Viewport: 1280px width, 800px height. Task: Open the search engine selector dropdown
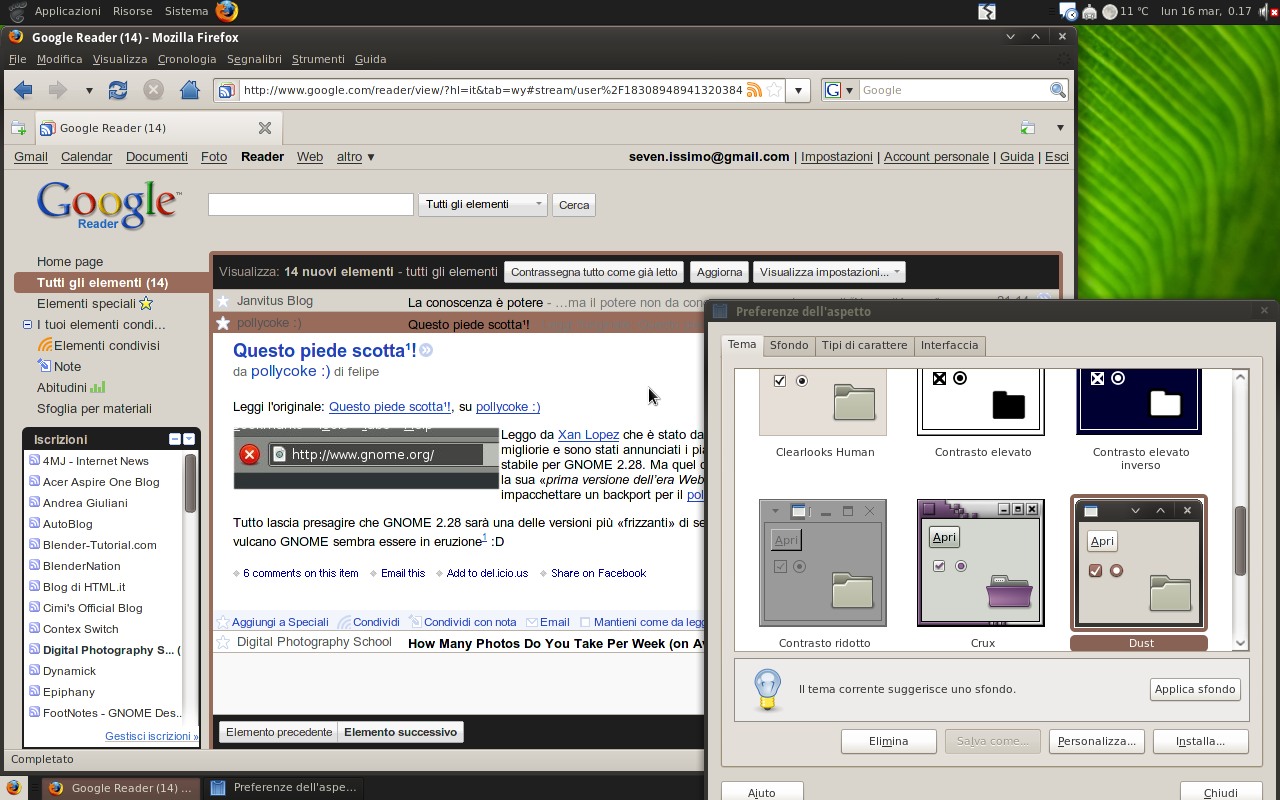(849, 90)
